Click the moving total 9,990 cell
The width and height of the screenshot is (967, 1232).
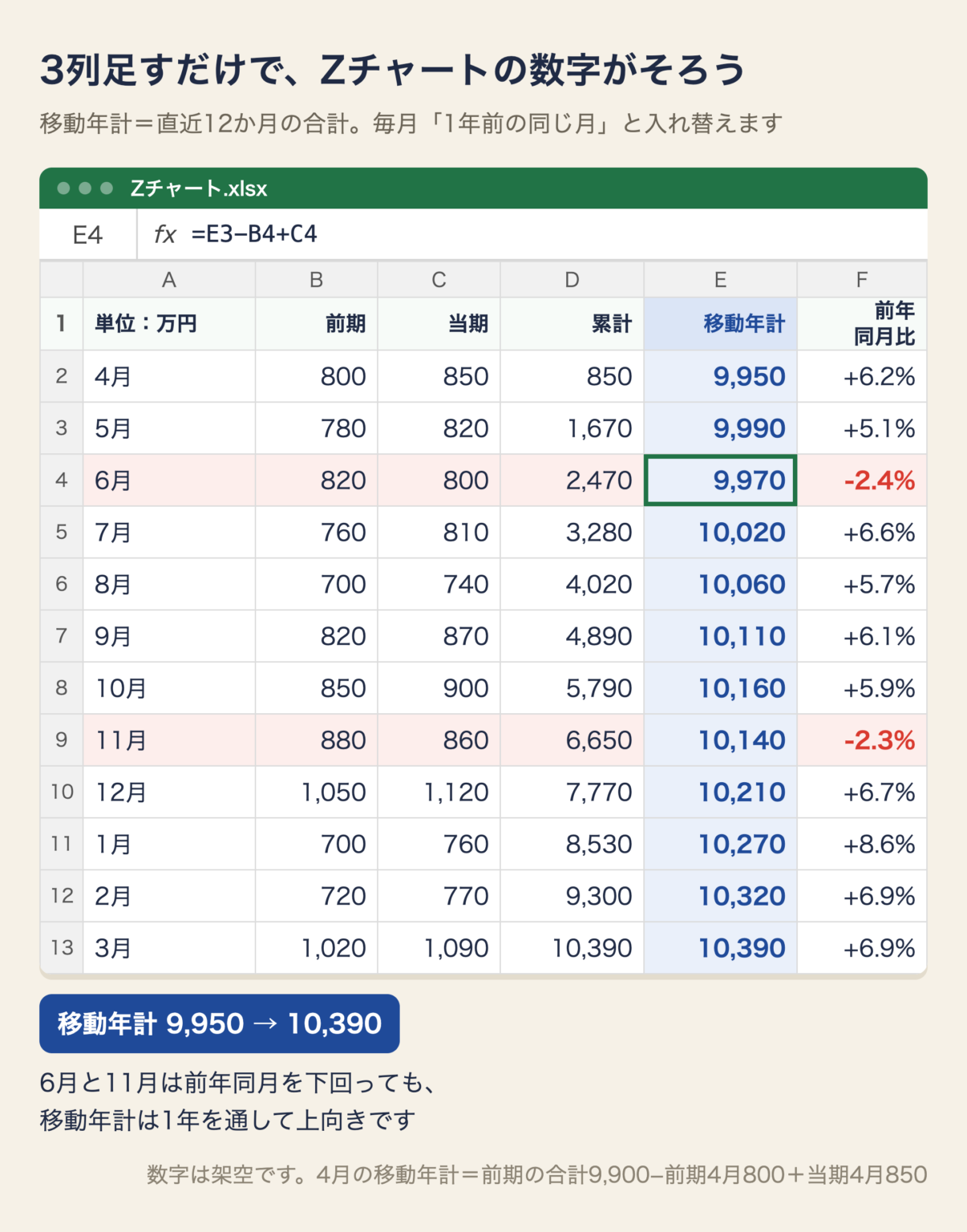pyautogui.click(x=721, y=428)
